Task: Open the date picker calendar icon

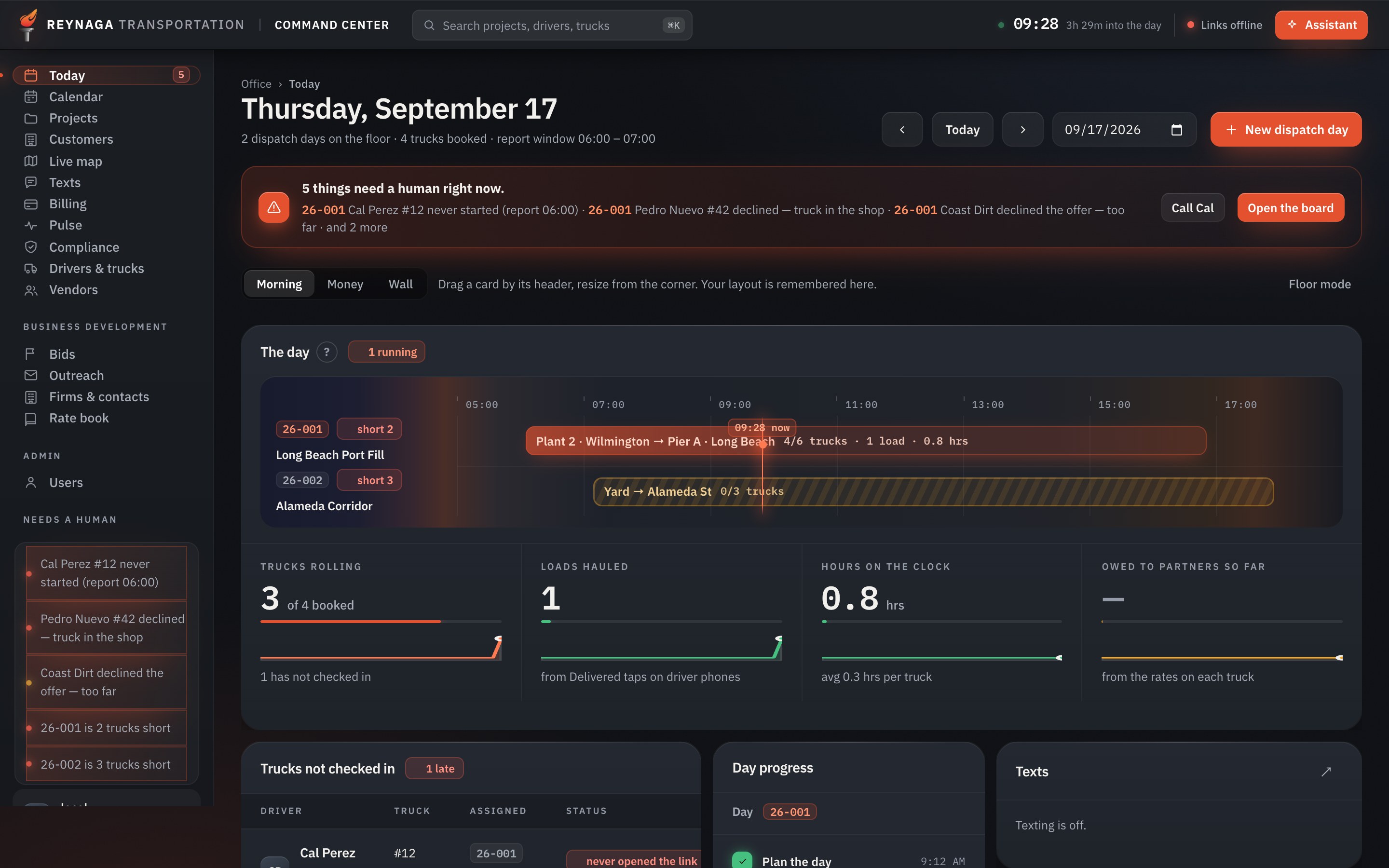Action: pos(1176,130)
